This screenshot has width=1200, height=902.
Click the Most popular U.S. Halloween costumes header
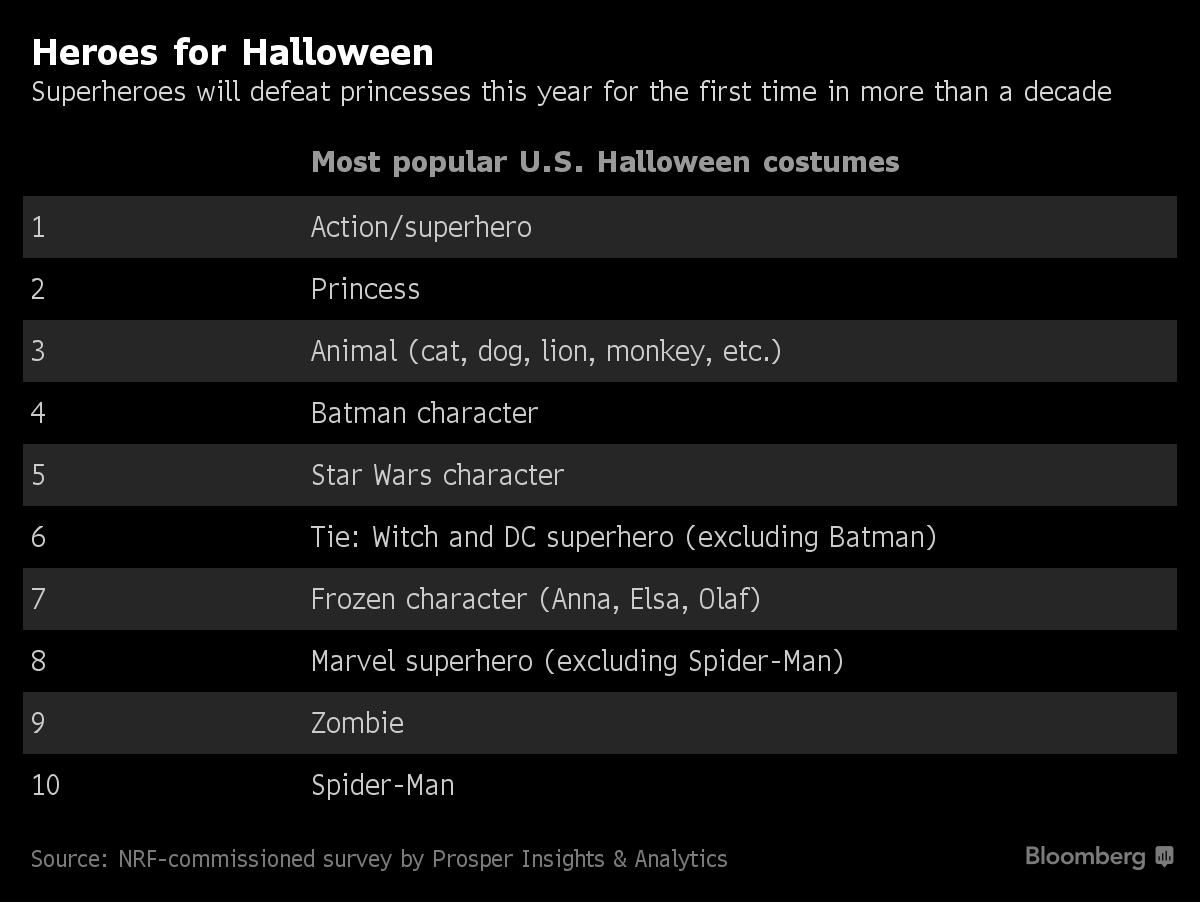coord(605,162)
